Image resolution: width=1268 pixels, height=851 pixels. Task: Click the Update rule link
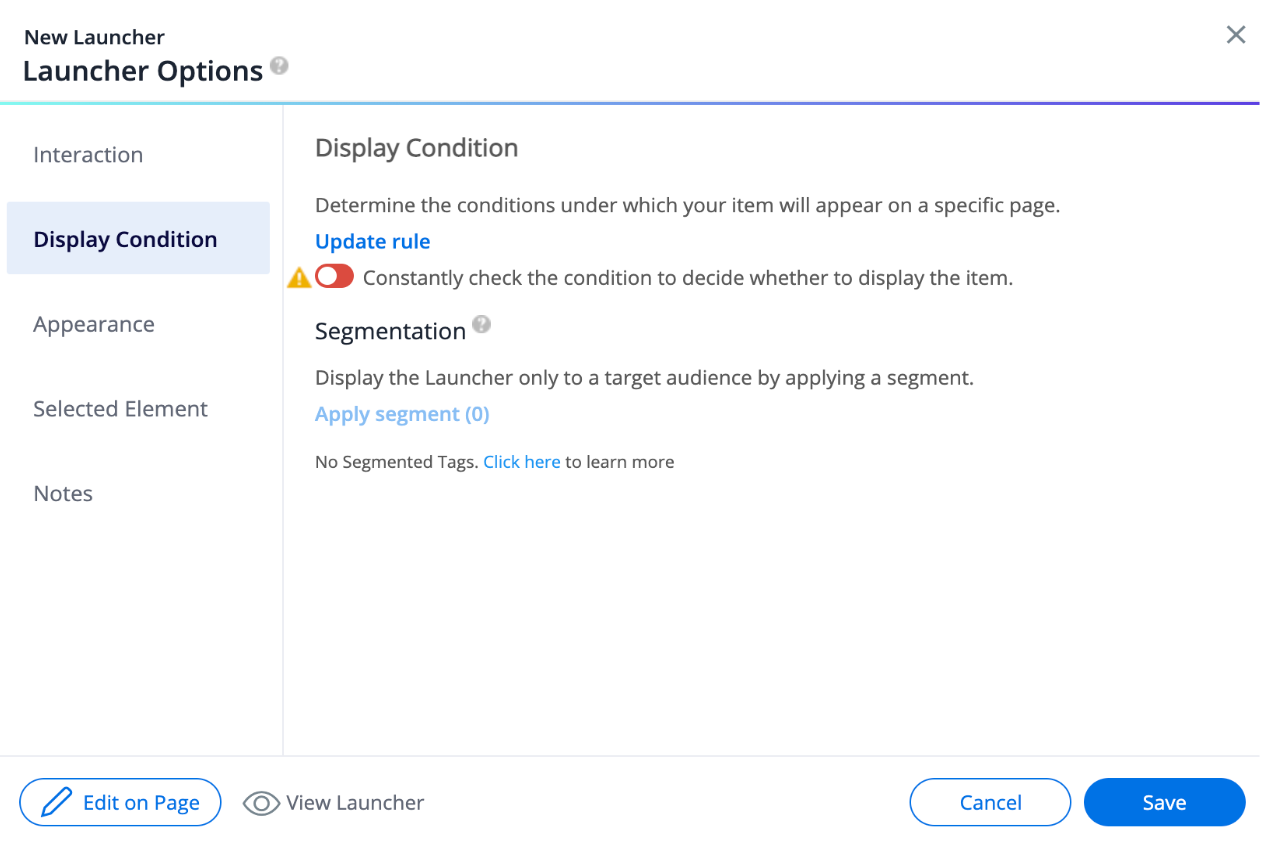pos(372,241)
